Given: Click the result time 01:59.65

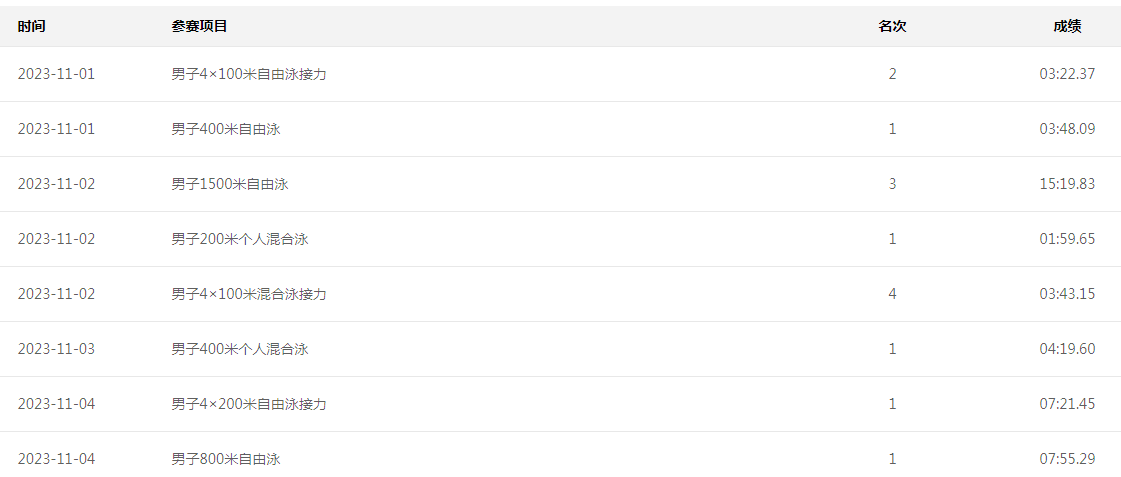Looking at the screenshot, I should [x=1067, y=239].
